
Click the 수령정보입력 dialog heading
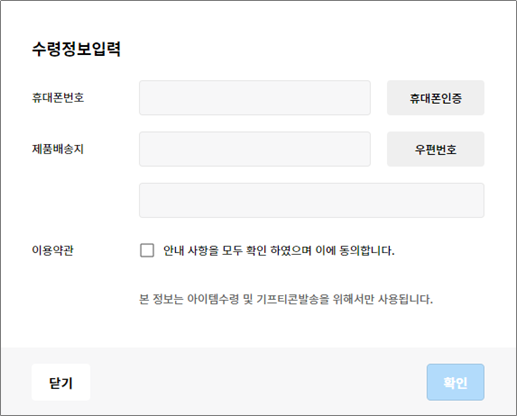(x=76, y=49)
